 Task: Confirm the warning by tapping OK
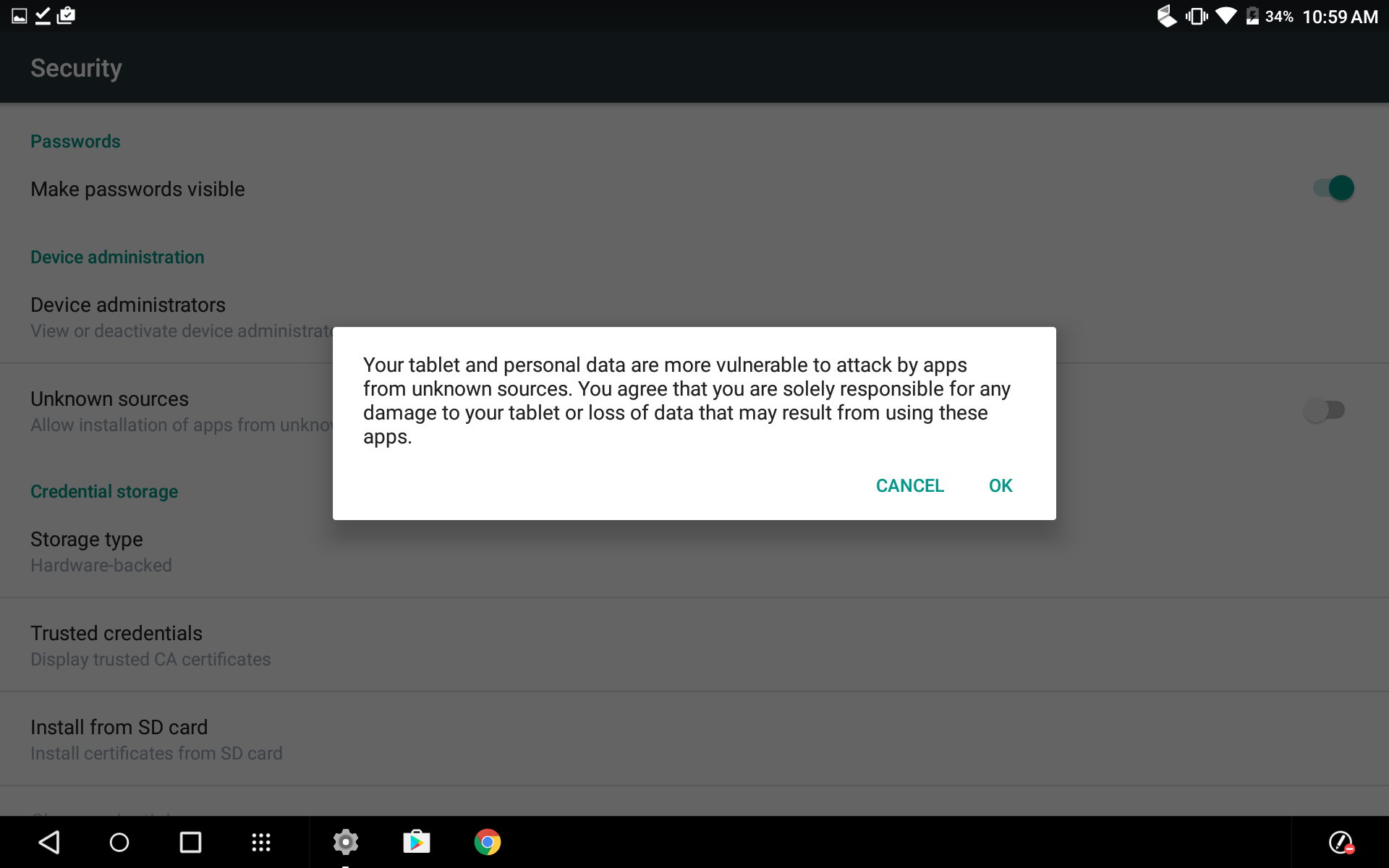coord(1001,485)
